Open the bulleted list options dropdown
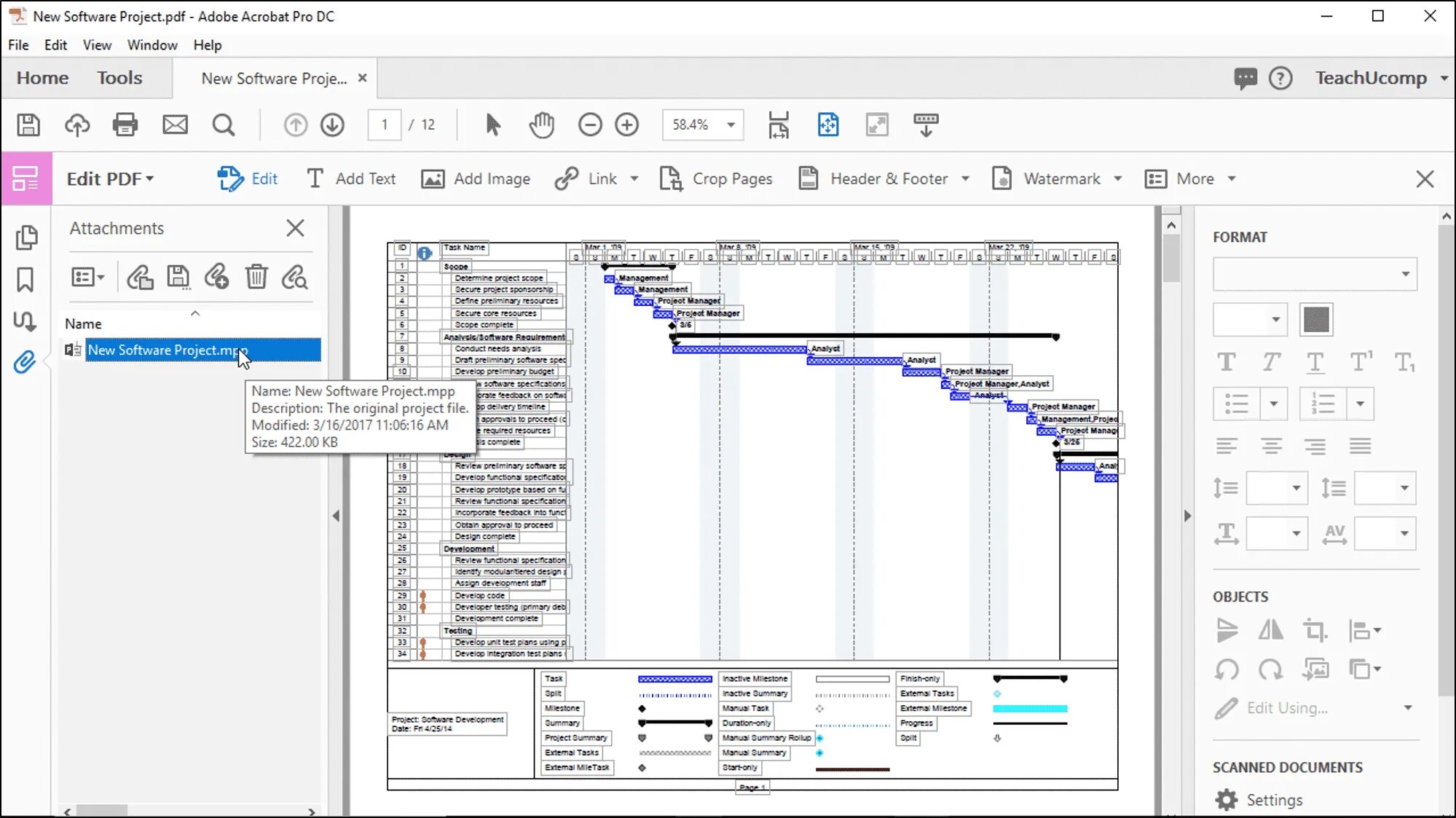Screen dimensions: 1456x818 1274,404
